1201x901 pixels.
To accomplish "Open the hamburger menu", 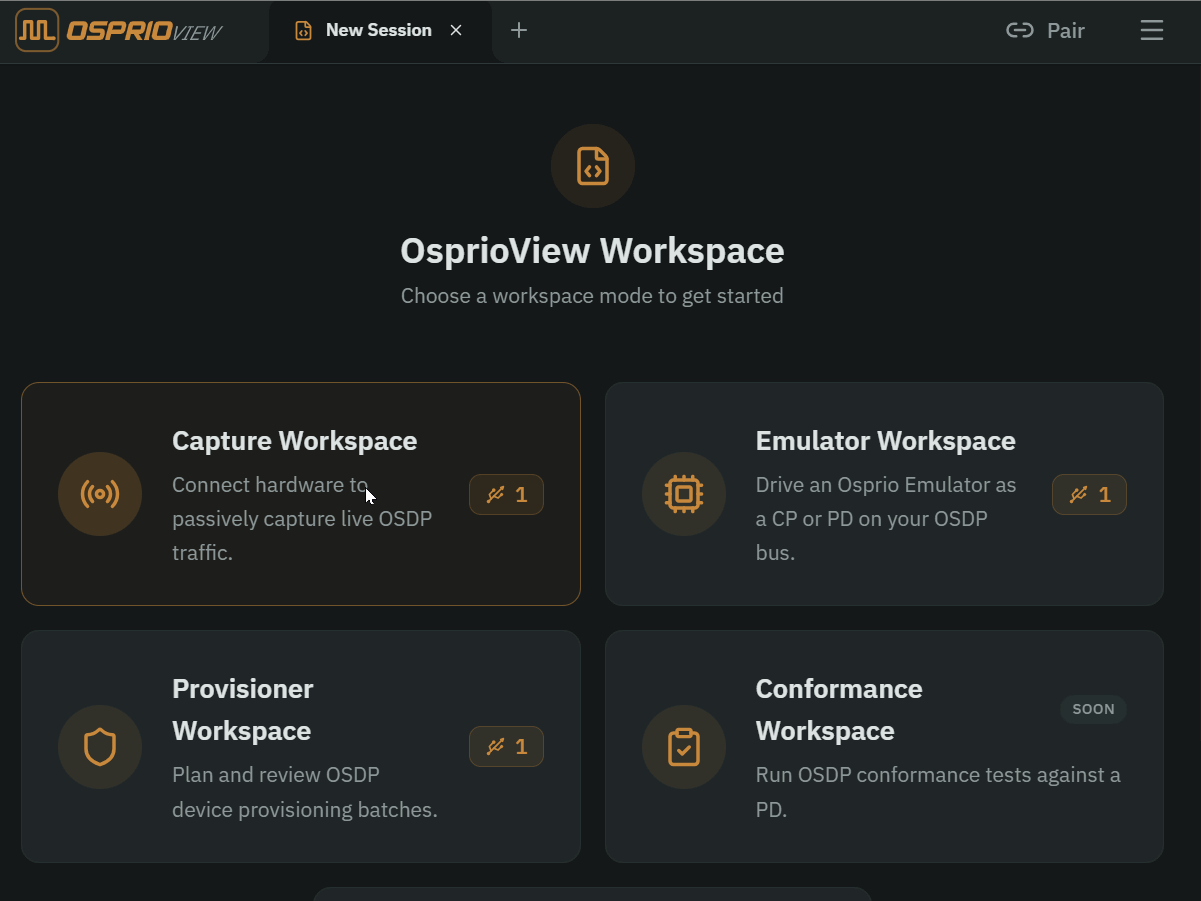I will coord(1151,30).
